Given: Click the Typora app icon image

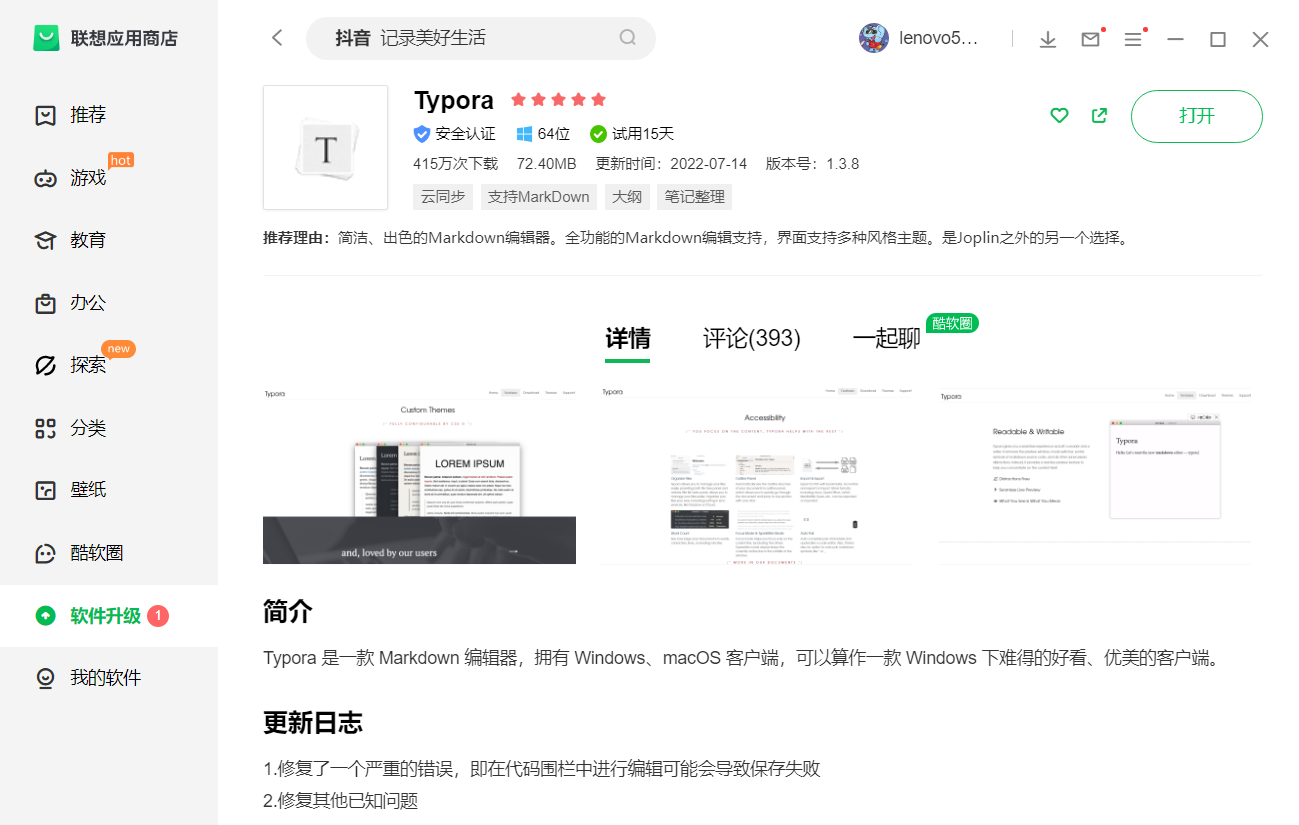Looking at the screenshot, I should coord(325,148).
